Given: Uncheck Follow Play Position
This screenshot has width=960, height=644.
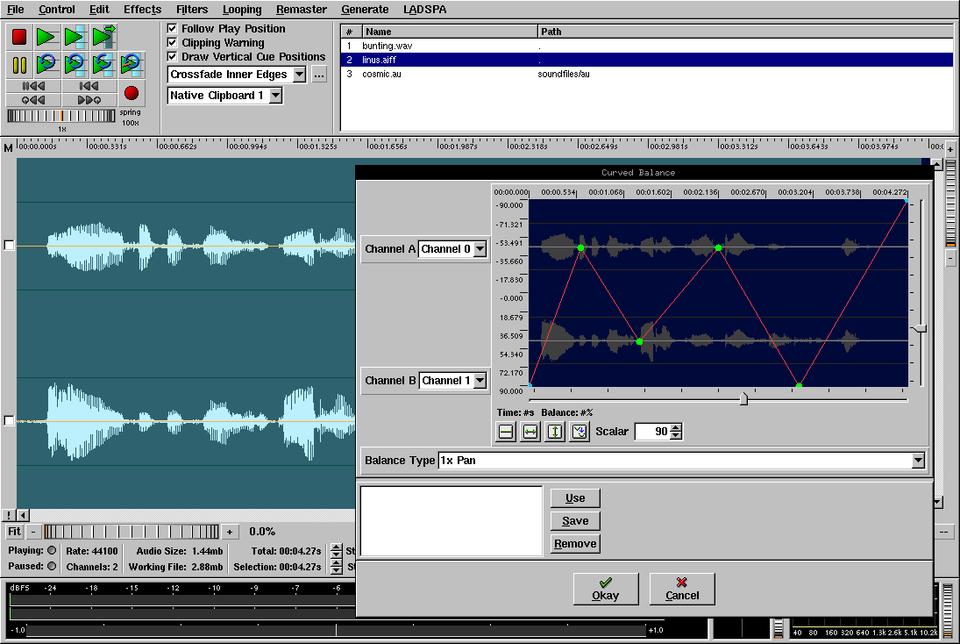Looking at the screenshot, I should click(172, 29).
